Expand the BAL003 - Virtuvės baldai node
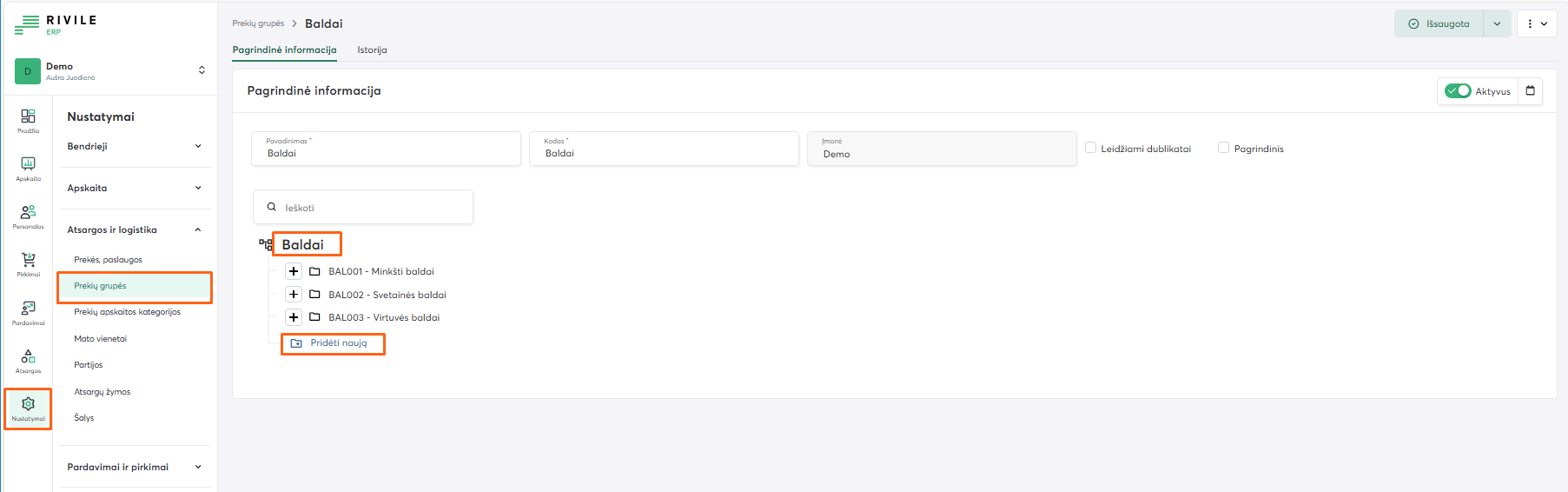Image resolution: width=1568 pixels, height=492 pixels. point(294,317)
